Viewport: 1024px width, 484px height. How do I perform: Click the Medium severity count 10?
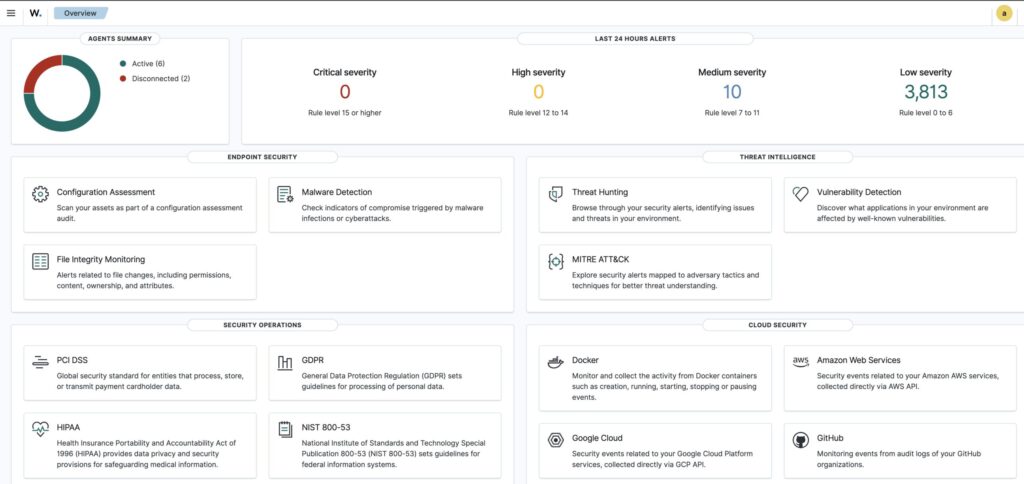[x=731, y=92]
